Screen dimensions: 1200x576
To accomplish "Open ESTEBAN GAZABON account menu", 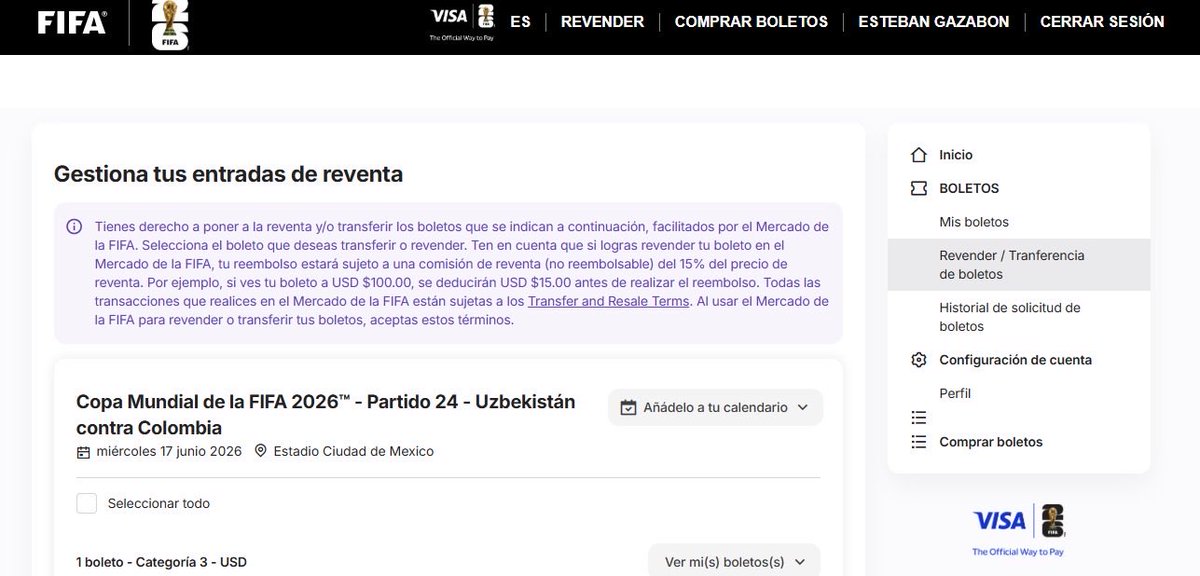I will click(x=934, y=21).
